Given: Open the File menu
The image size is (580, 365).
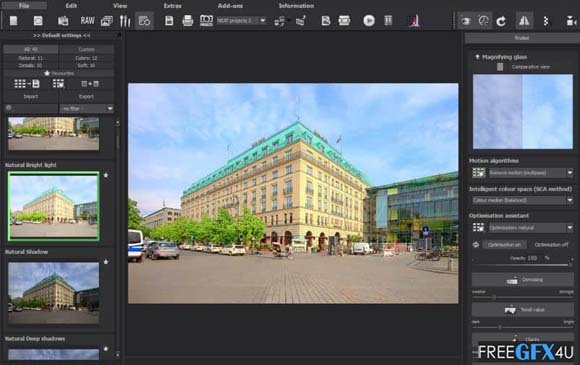Looking at the screenshot, I should click(24, 6).
